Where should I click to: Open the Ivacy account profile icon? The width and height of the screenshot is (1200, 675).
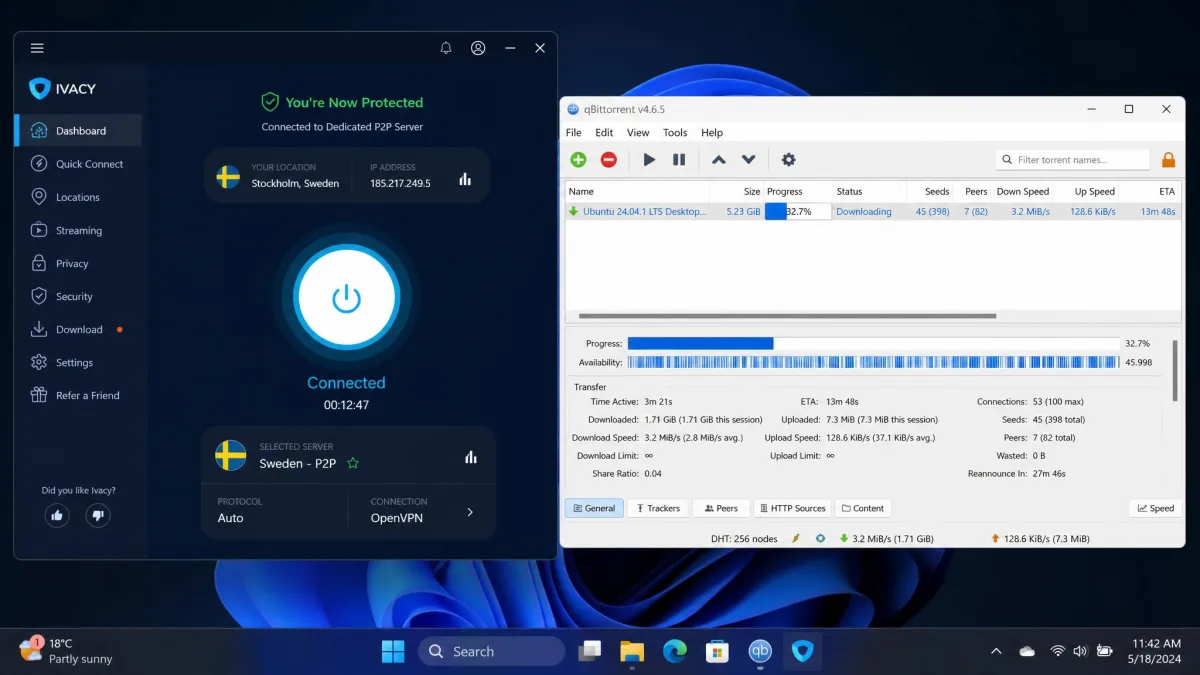478,48
